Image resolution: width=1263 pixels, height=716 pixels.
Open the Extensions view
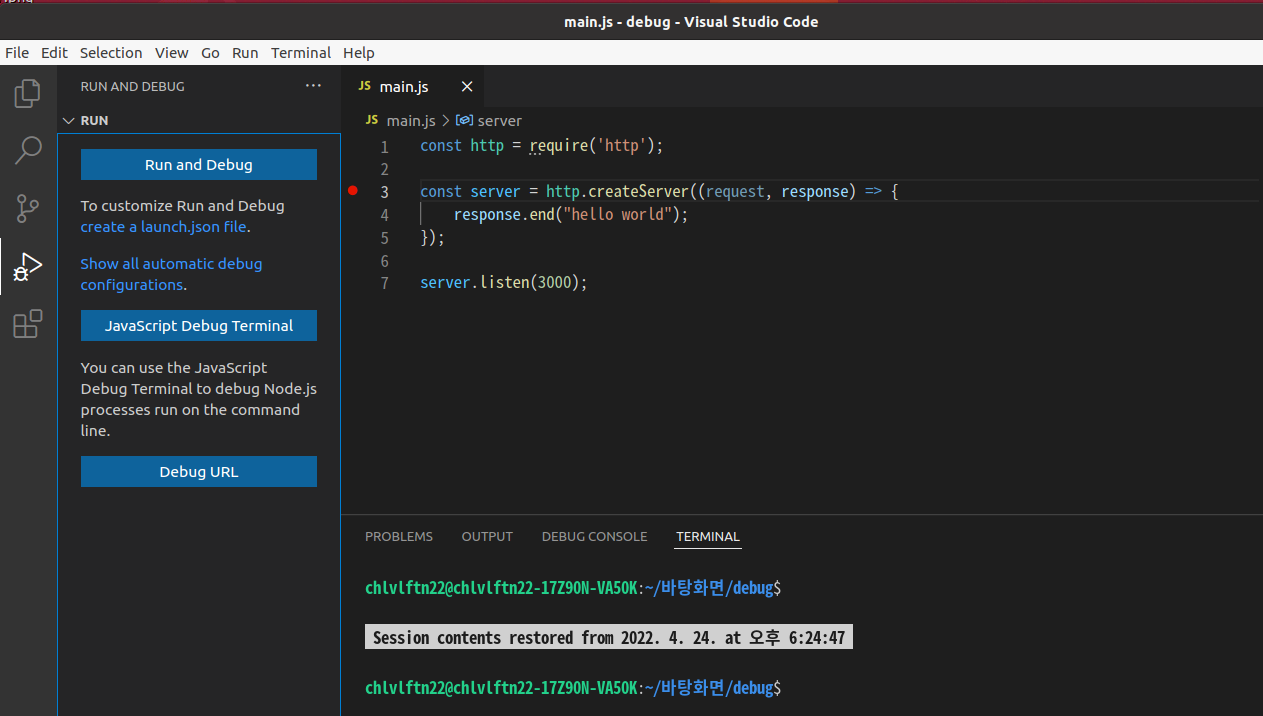point(28,324)
